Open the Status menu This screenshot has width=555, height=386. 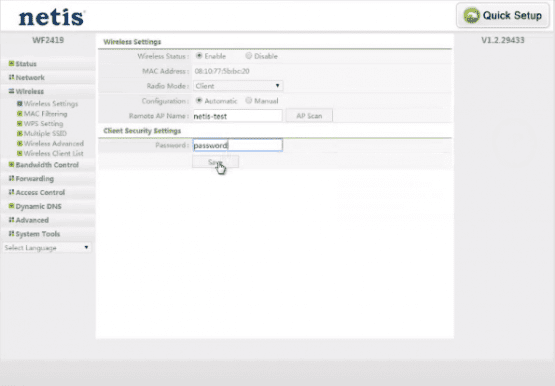pyautogui.click(x=26, y=64)
